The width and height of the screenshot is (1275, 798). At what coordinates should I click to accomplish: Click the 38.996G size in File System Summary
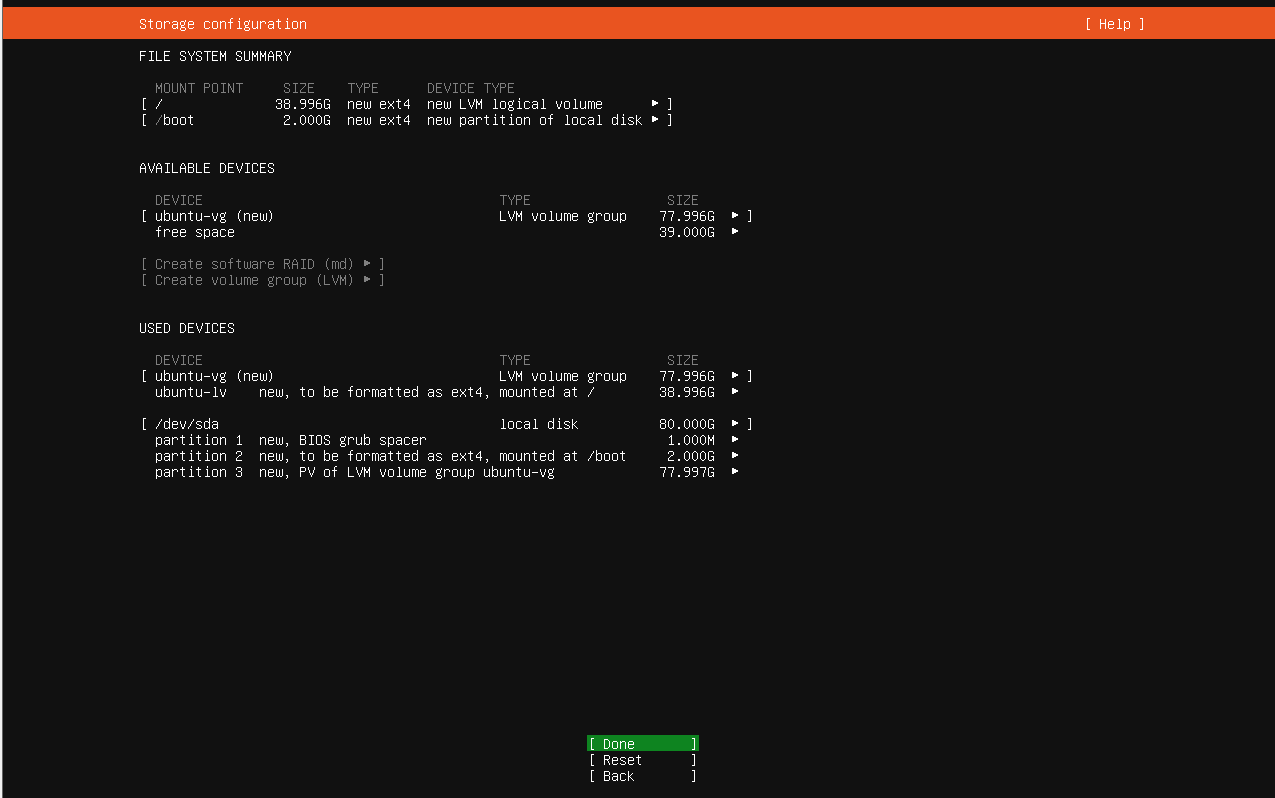(x=303, y=104)
